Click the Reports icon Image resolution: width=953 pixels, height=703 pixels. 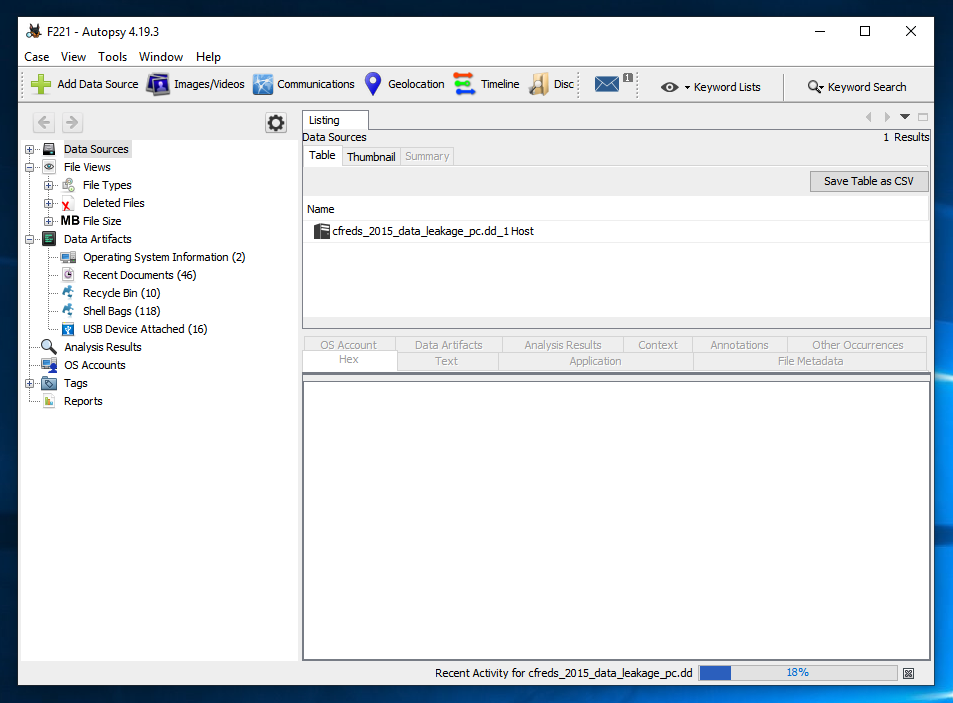click(49, 401)
